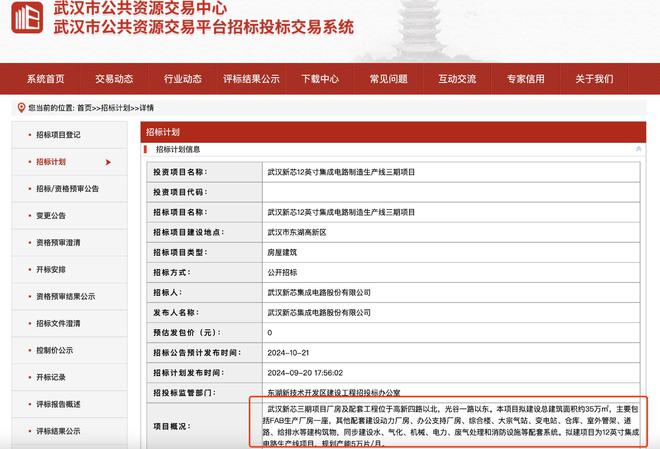Go to 评标结果公示 in the top navigation

[x=251, y=79]
